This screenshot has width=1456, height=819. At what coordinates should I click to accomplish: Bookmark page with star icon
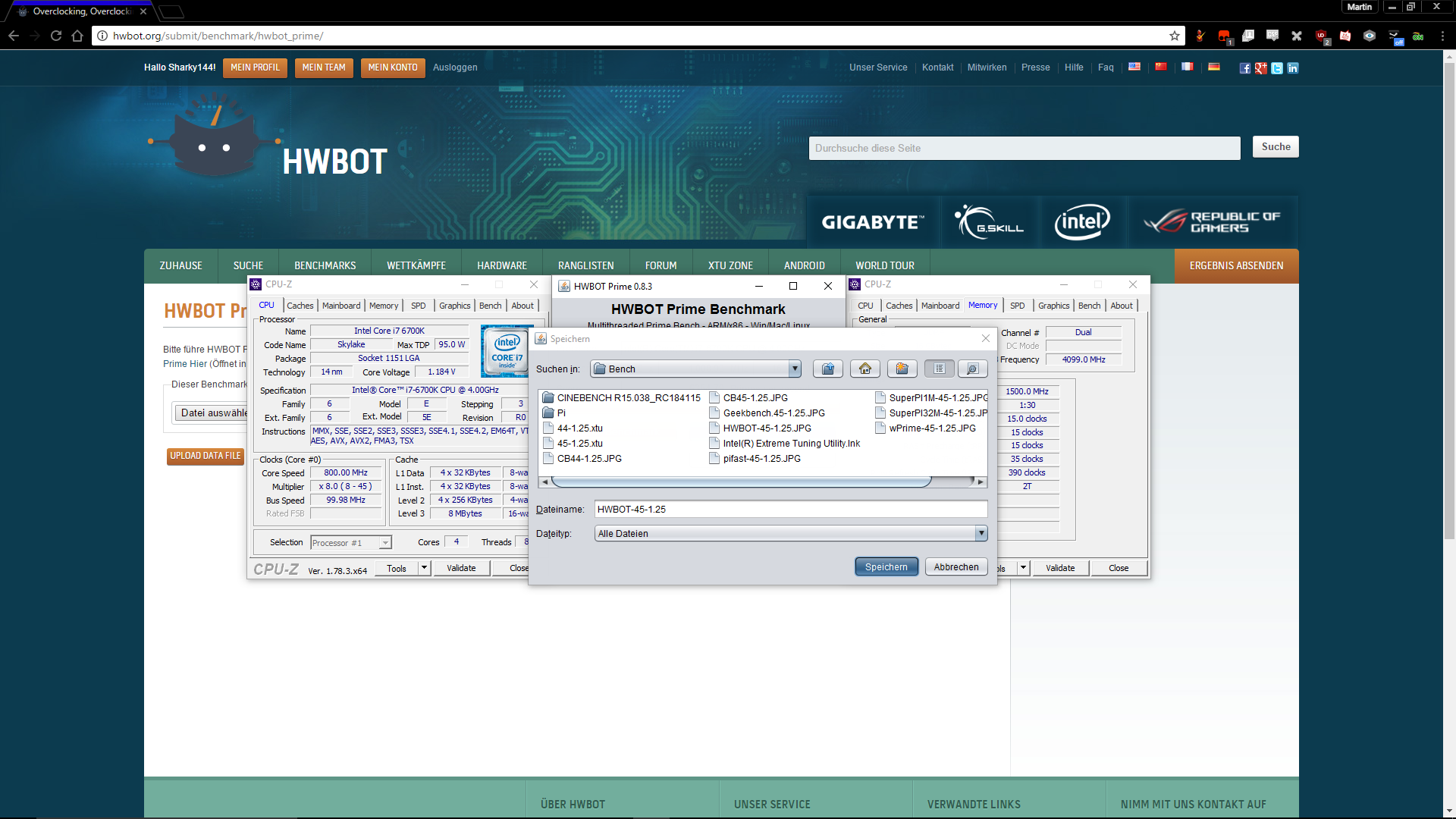[1175, 36]
